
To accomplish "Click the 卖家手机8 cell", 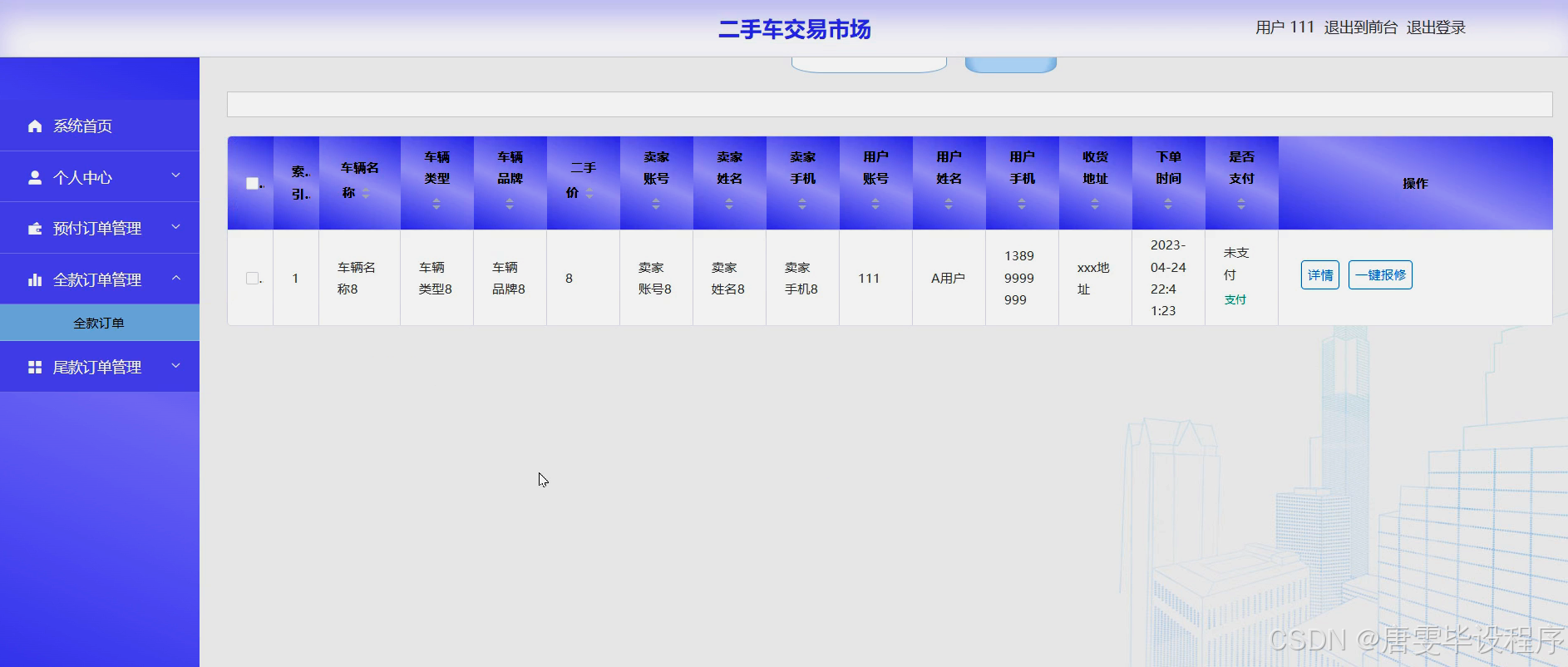I will pos(802,278).
